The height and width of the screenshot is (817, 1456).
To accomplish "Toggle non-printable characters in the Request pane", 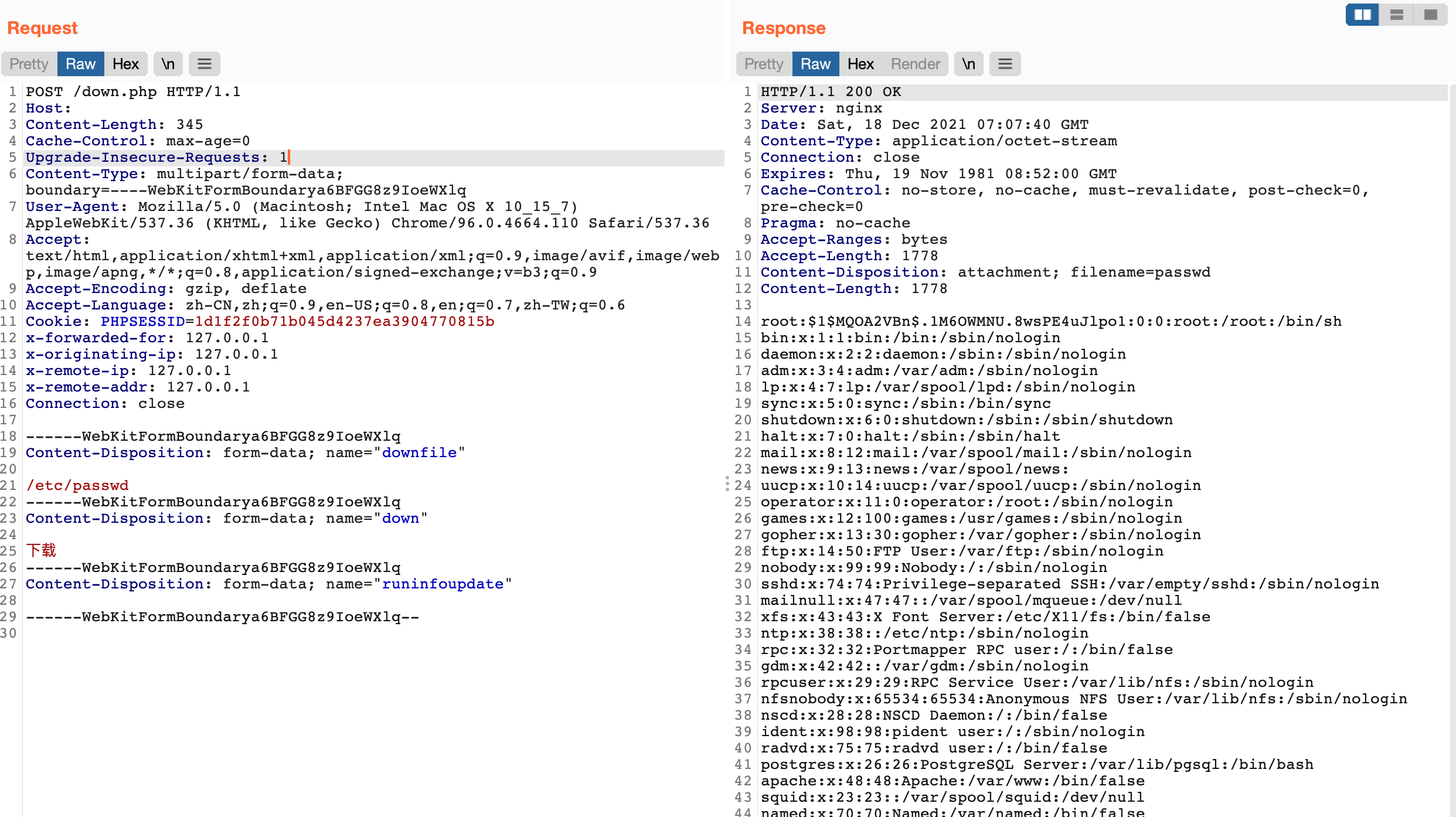I will pos(168,64).
